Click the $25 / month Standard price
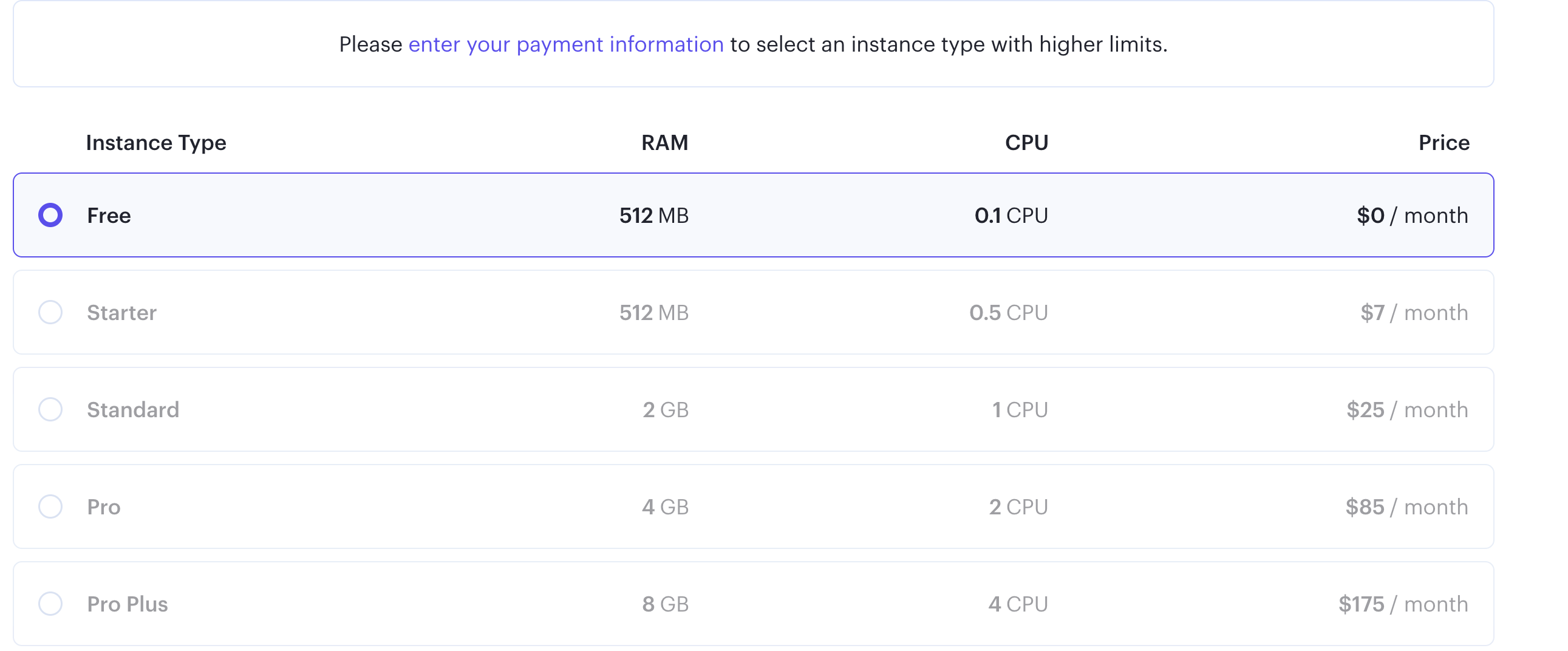The image size is (1568, 651). [x=1406, y=409]
